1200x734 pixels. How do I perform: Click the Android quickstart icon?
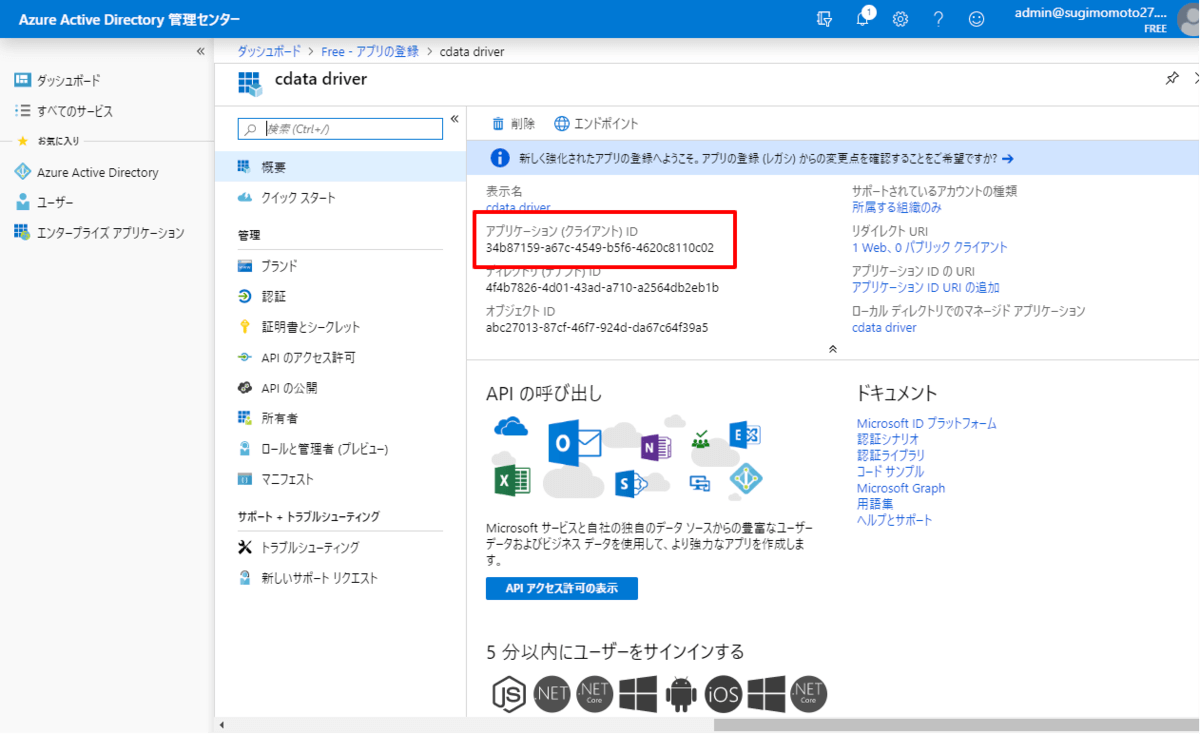pyautogui.click(x=681, y=693)
